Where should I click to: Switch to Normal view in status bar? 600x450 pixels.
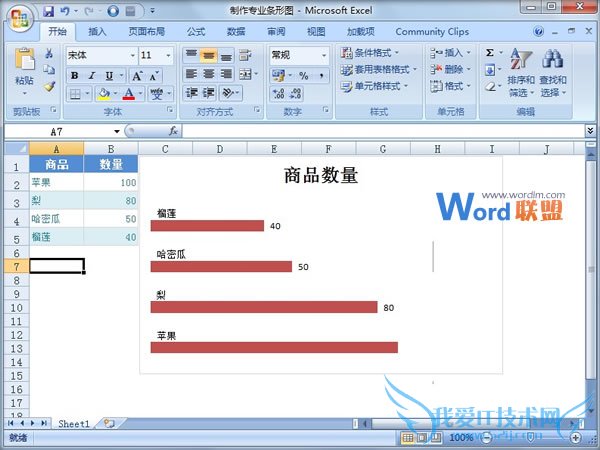pyautogui.click(x=408, y=437)
